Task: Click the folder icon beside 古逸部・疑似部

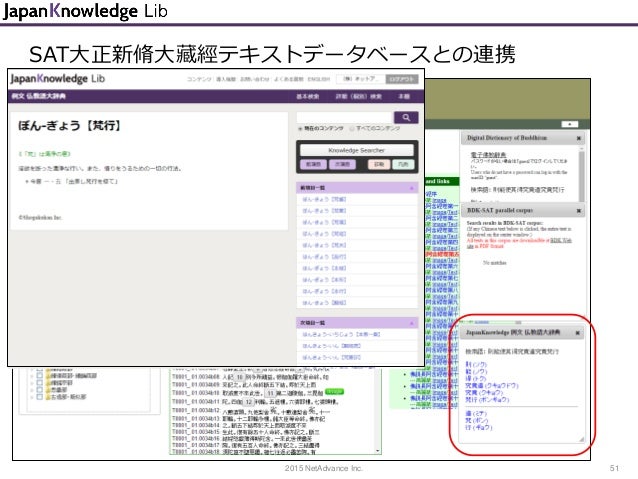Action: coord(48,397)
